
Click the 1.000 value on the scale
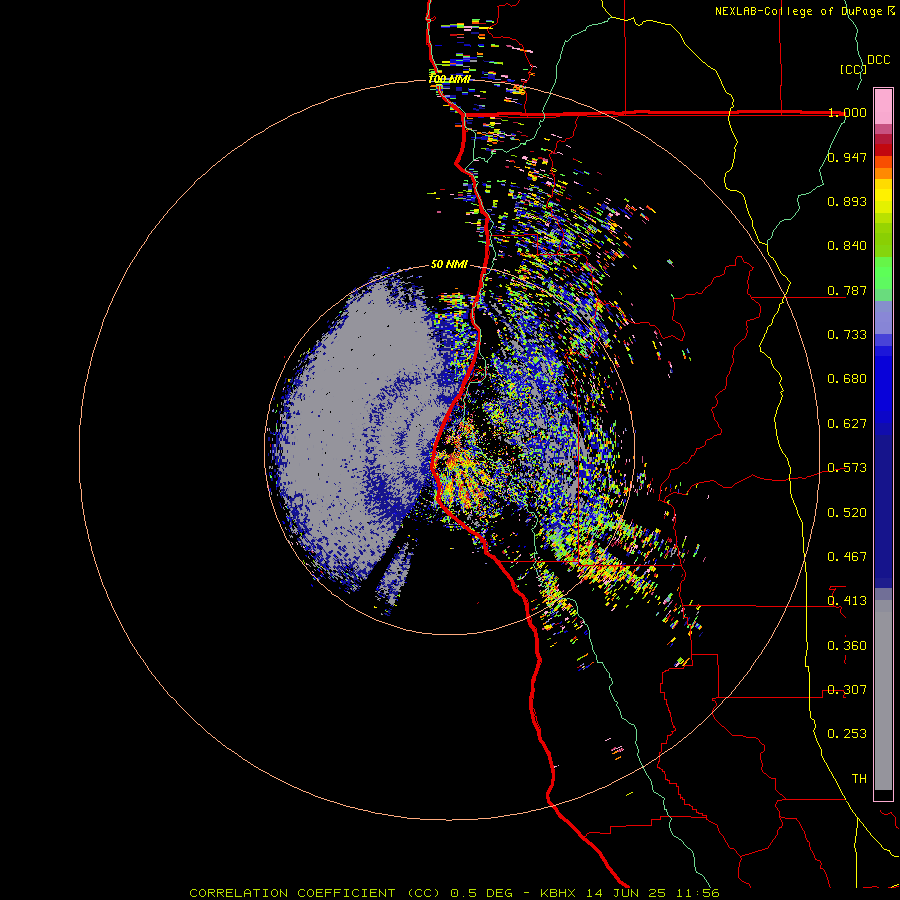[847, 112]
